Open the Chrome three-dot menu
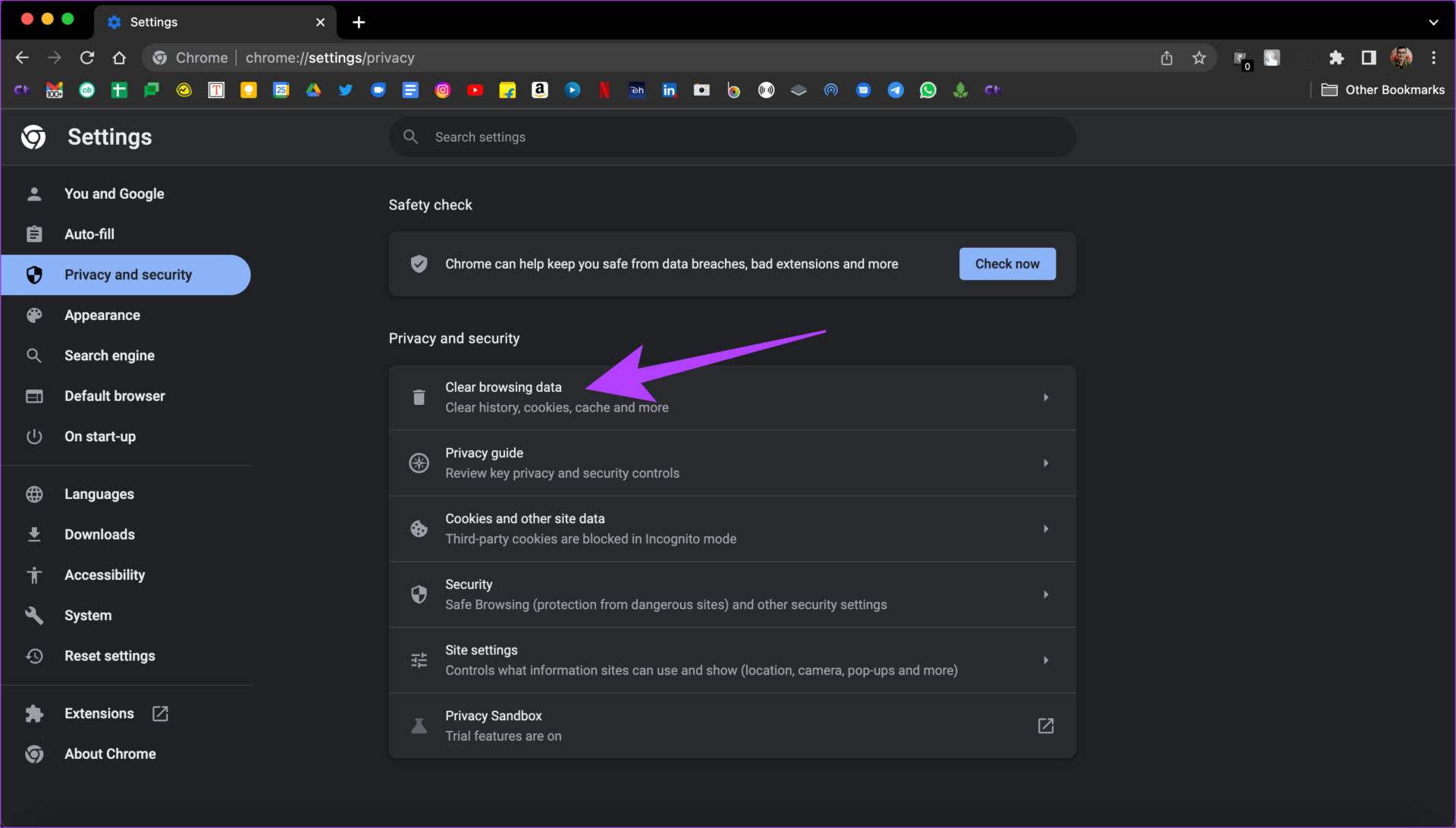The image size is (1456, 828). 1433,58
